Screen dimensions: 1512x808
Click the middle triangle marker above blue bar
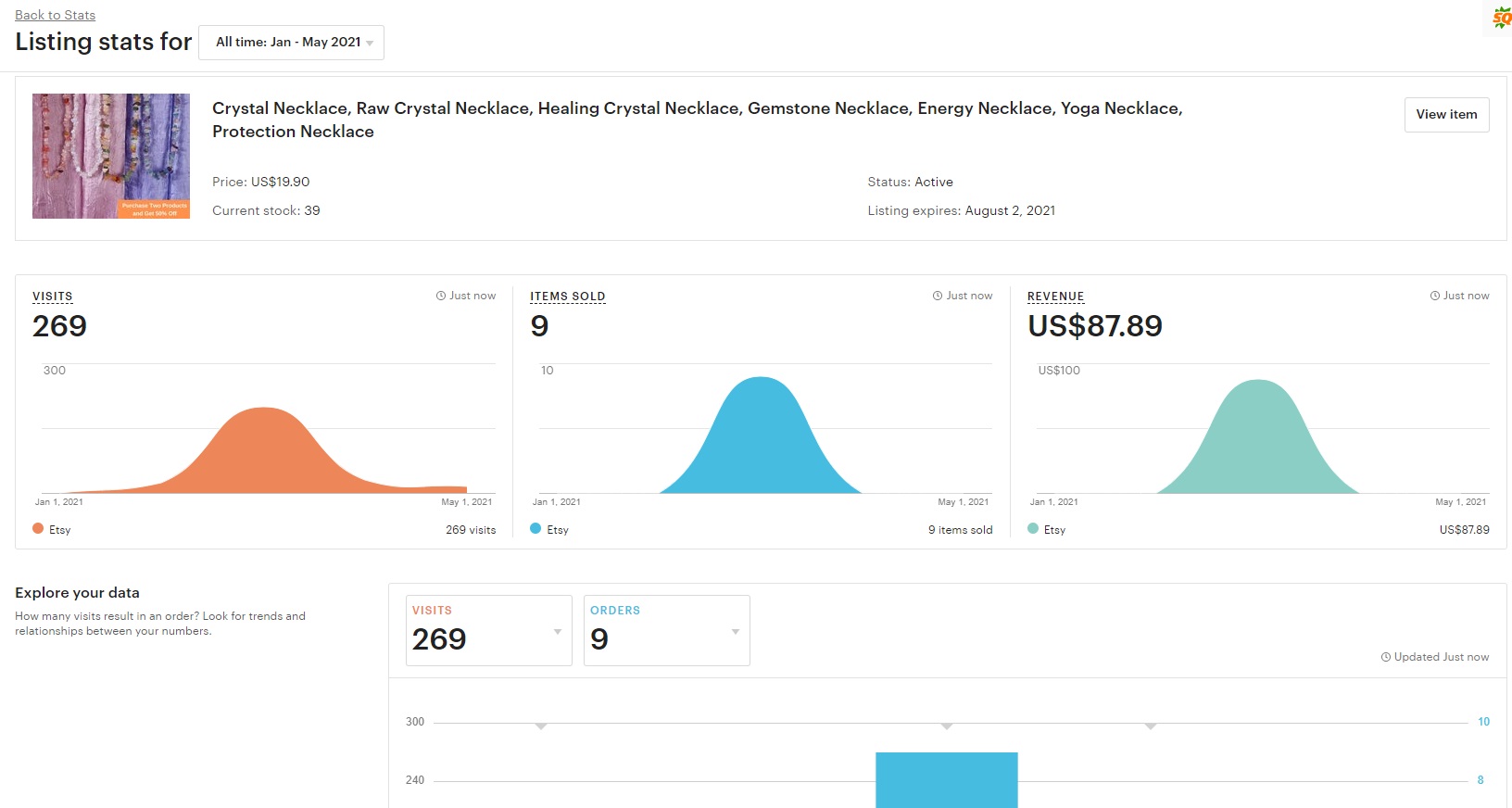tap(947, 726)
